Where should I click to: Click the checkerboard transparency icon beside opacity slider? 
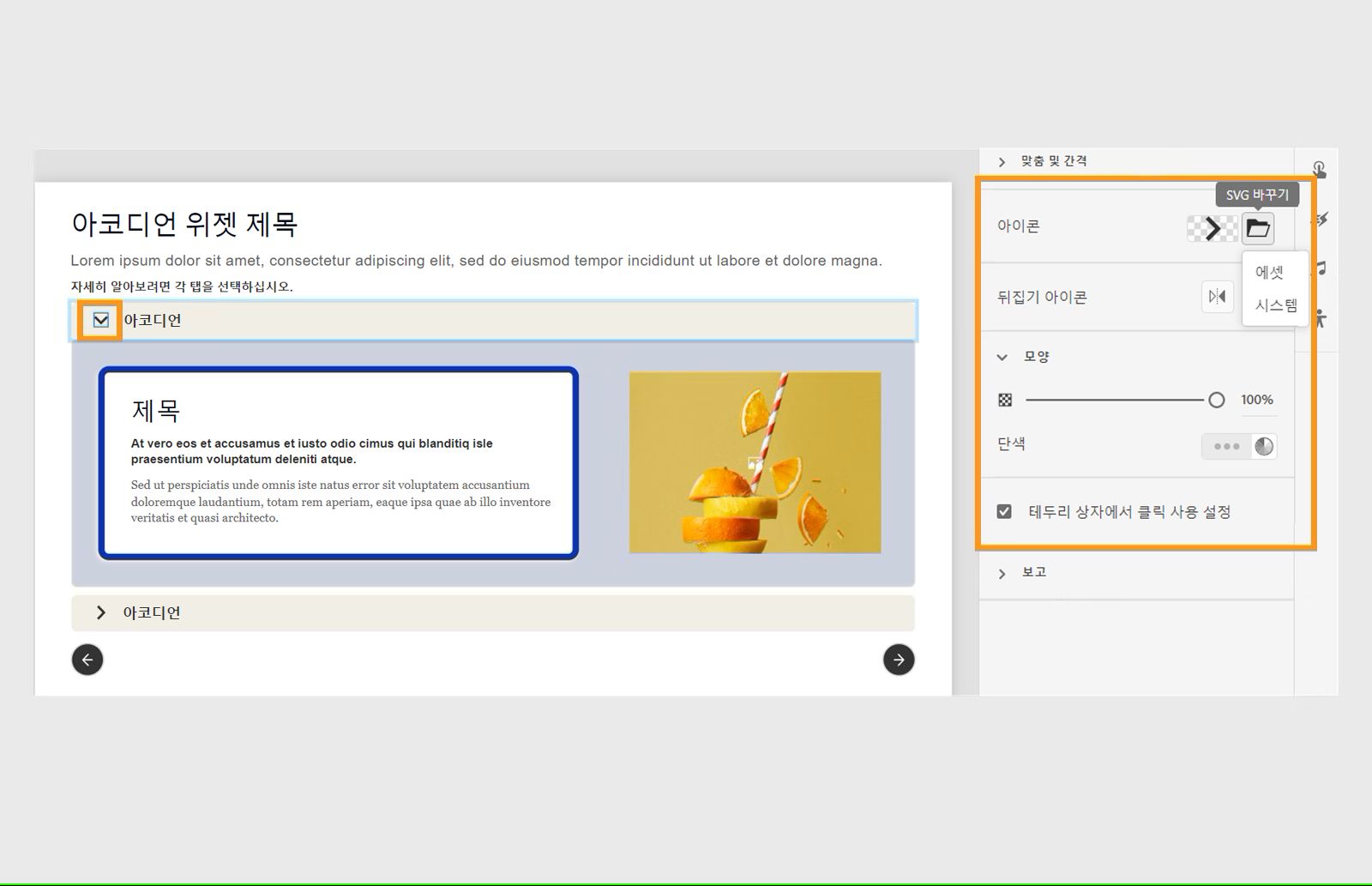coord(1004,399)
